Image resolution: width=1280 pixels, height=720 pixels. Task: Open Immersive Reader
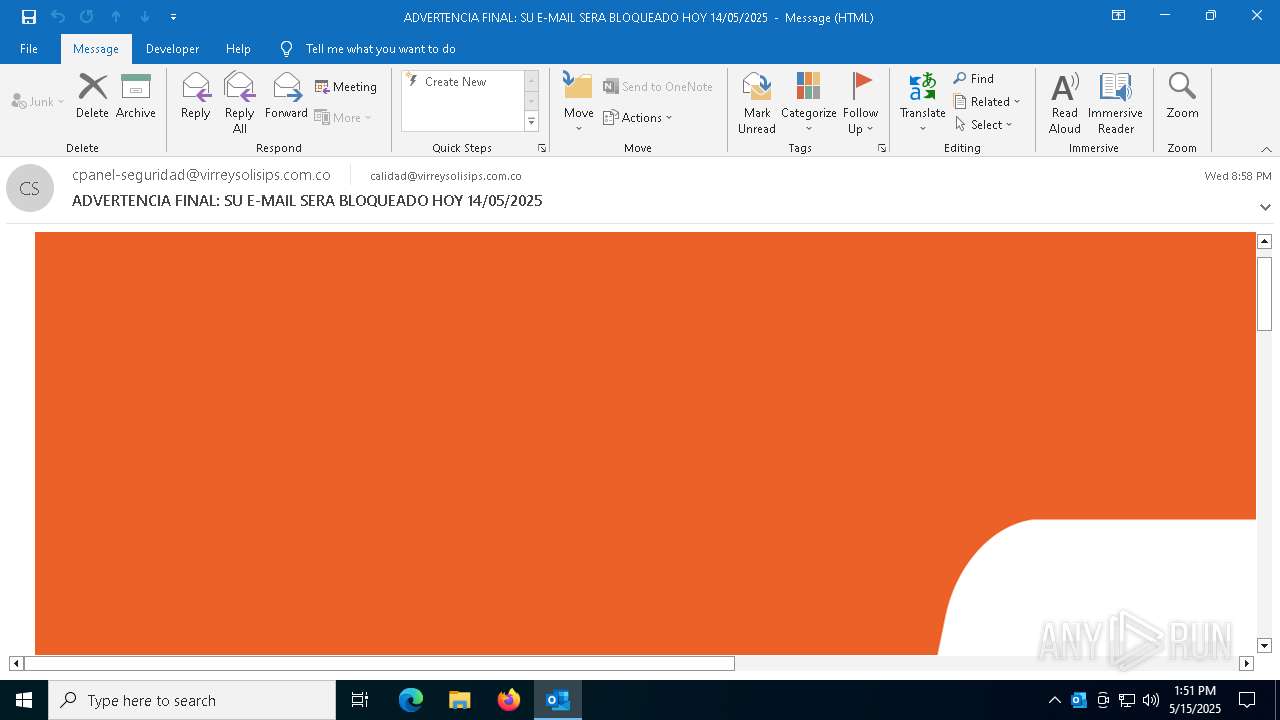point(1116,103)
